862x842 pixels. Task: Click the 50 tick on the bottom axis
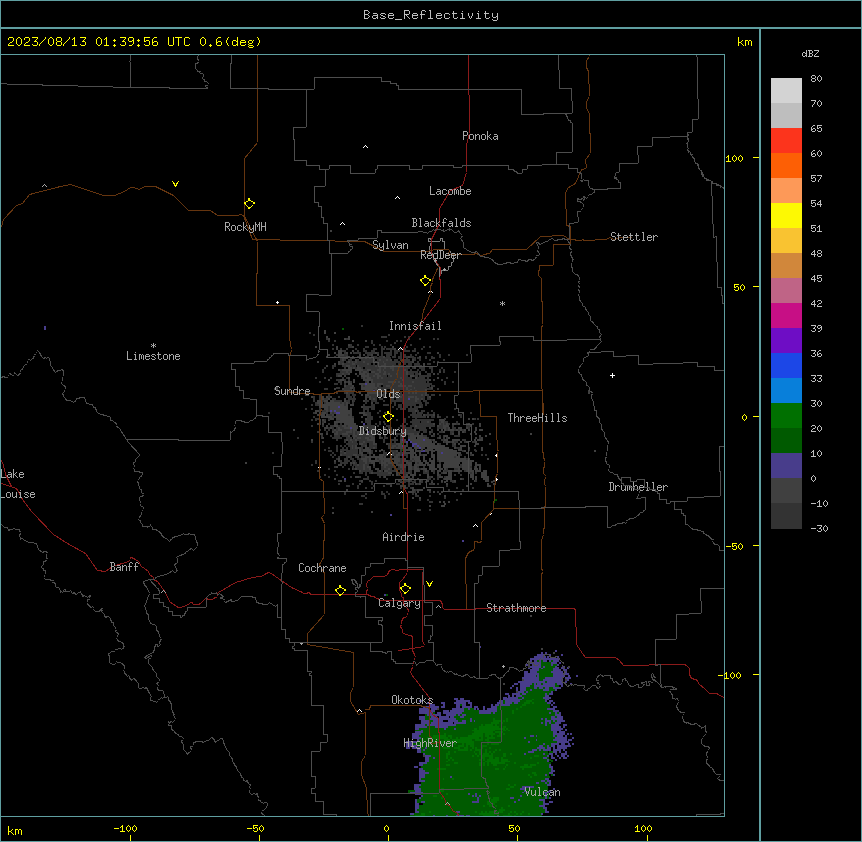coord(515,828)
